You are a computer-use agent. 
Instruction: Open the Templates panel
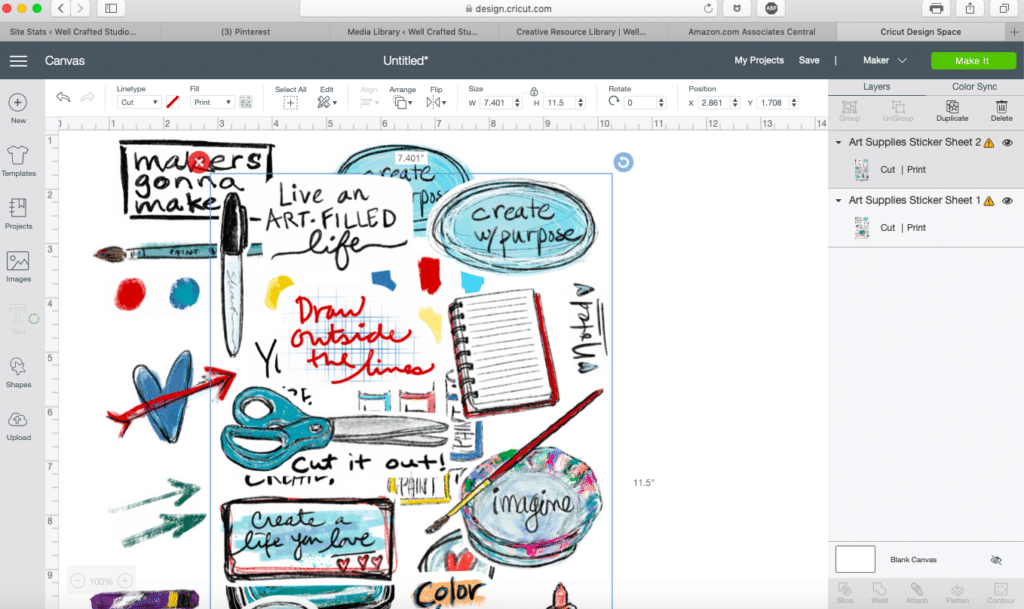18,161
